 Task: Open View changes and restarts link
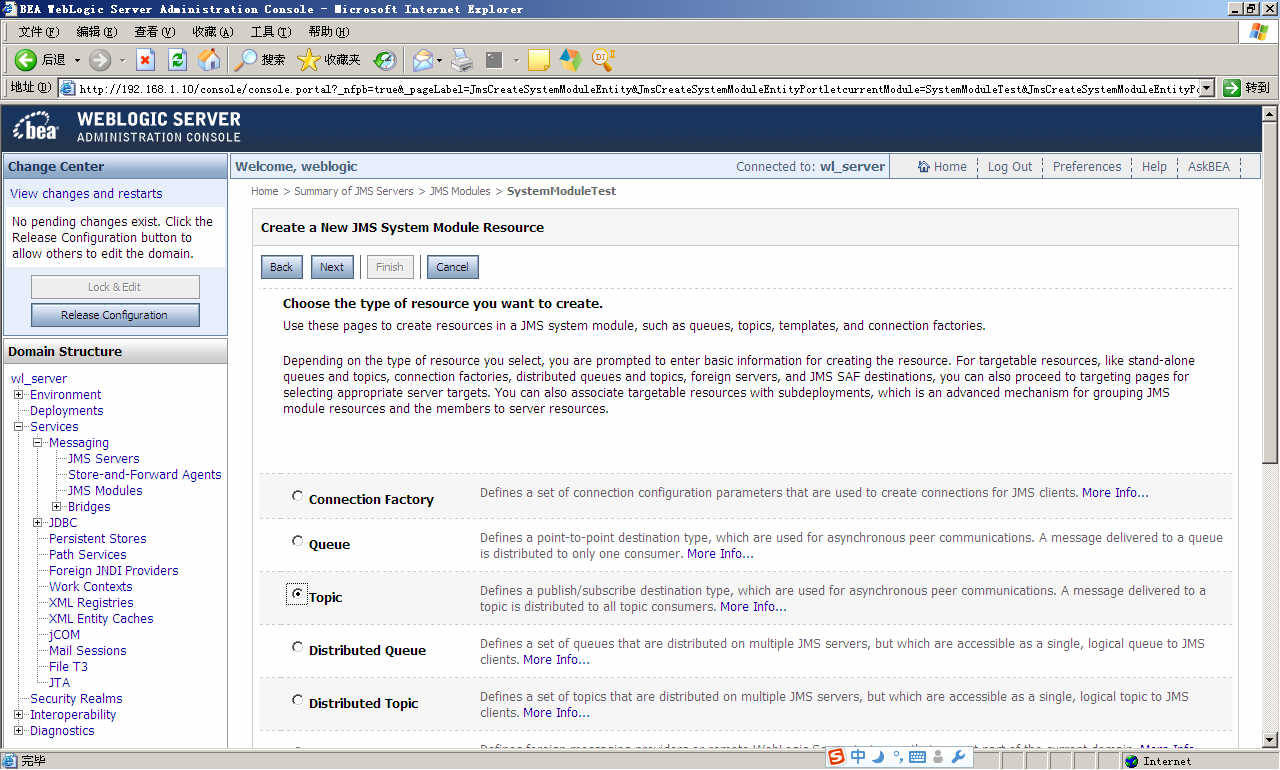click(x=86, y=194)
